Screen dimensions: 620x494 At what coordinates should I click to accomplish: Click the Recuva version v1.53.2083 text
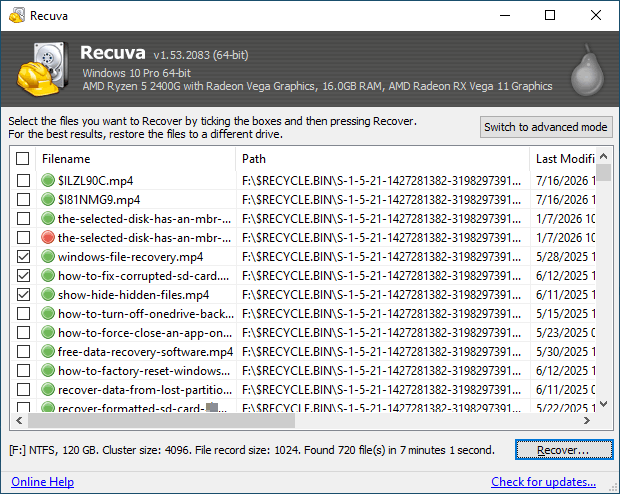point(201,55)
